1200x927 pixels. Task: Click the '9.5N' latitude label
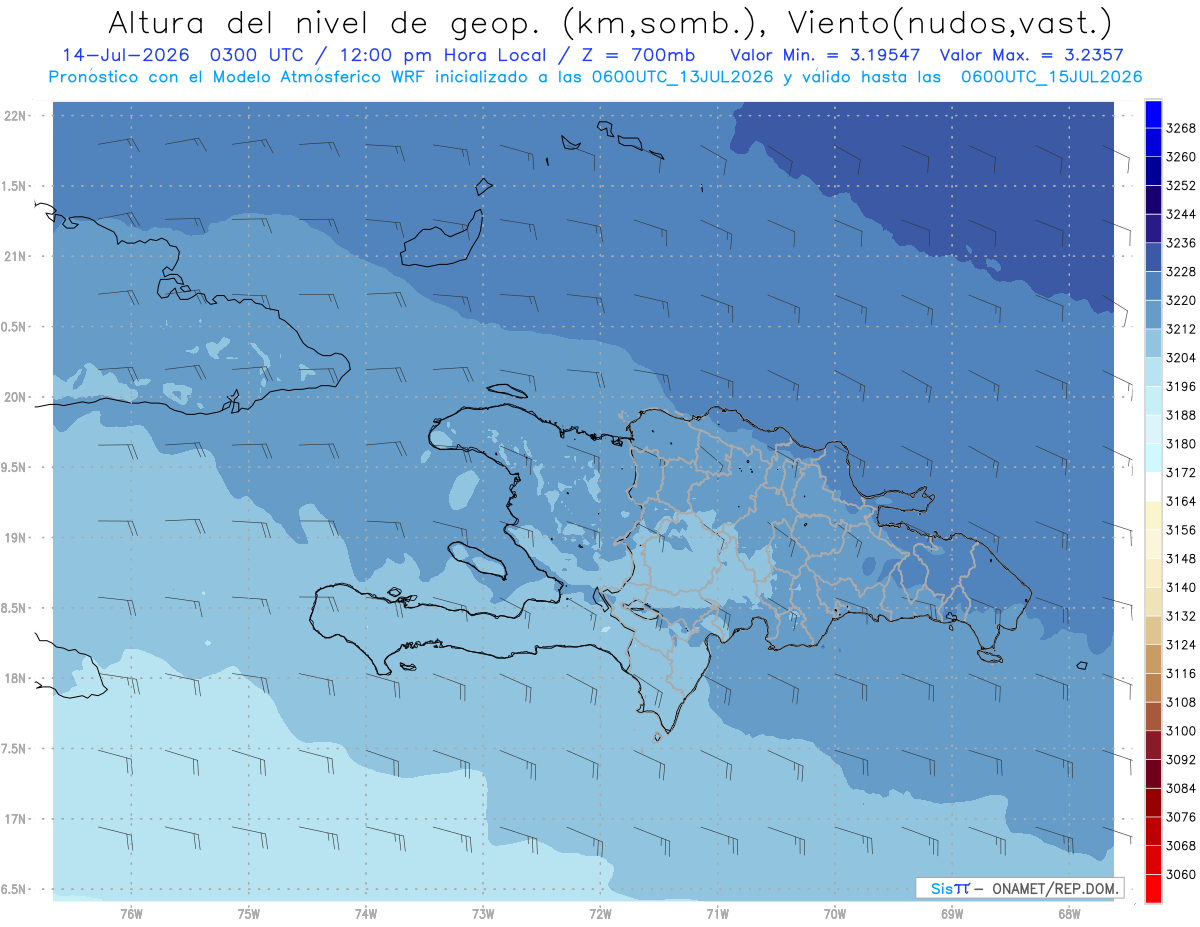click(x=15, y=467)
